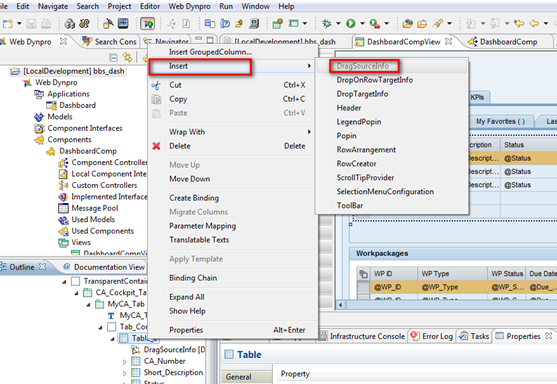The height and width of the screenshot is (384, 557).
Task: Click the Back navigation arrow icon
Action: 534,24
